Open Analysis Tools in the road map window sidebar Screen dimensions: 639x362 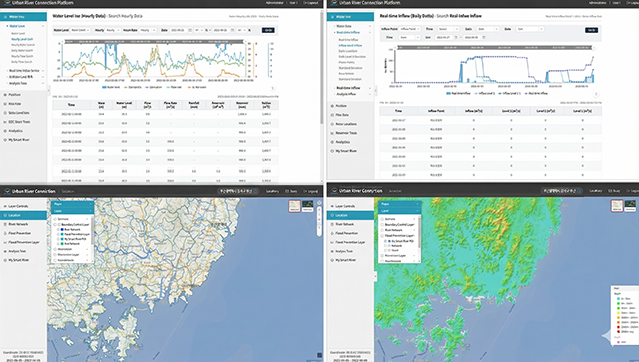coord(17,251)
